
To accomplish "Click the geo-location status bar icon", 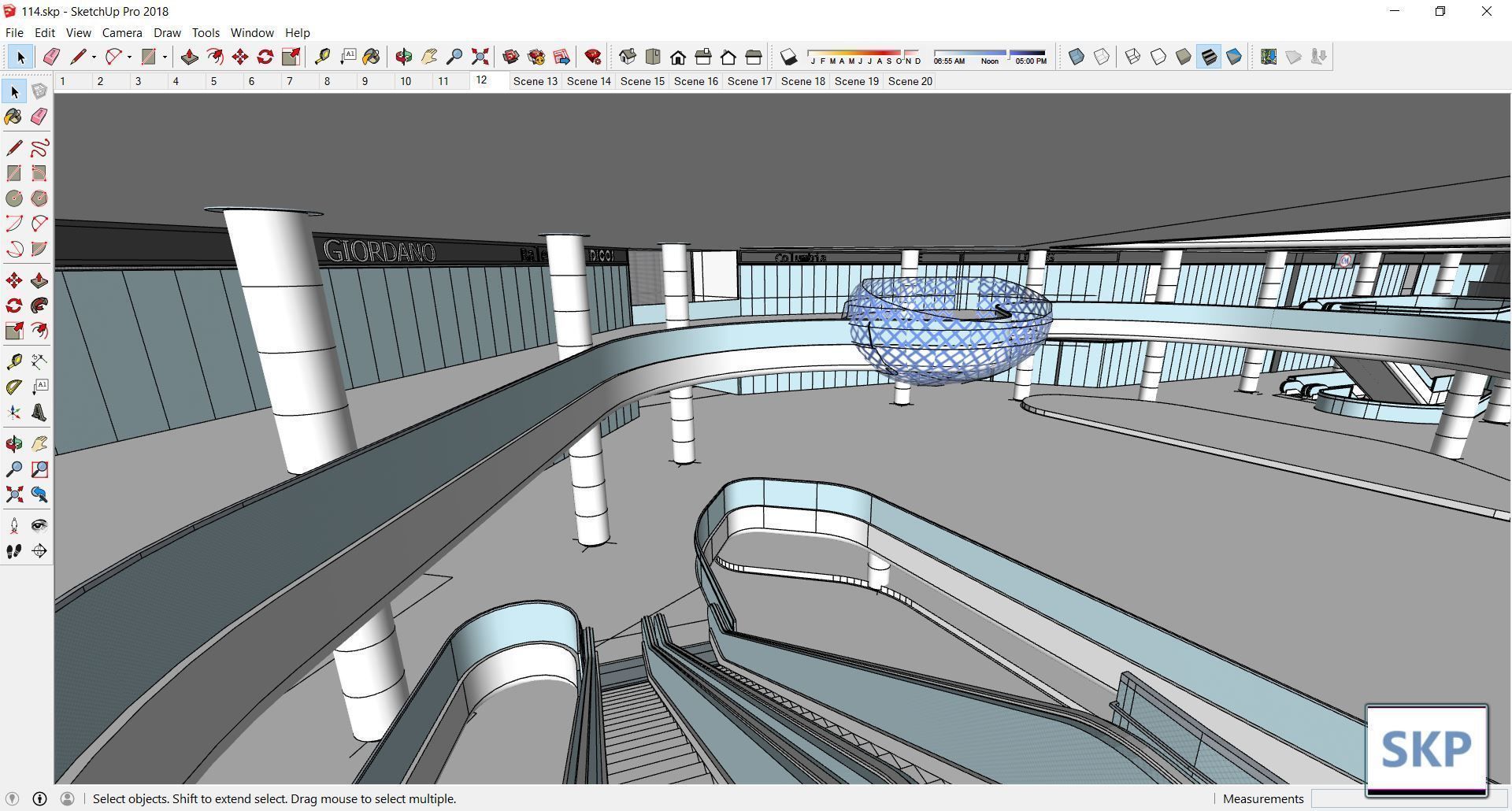I will pos(13,798).
